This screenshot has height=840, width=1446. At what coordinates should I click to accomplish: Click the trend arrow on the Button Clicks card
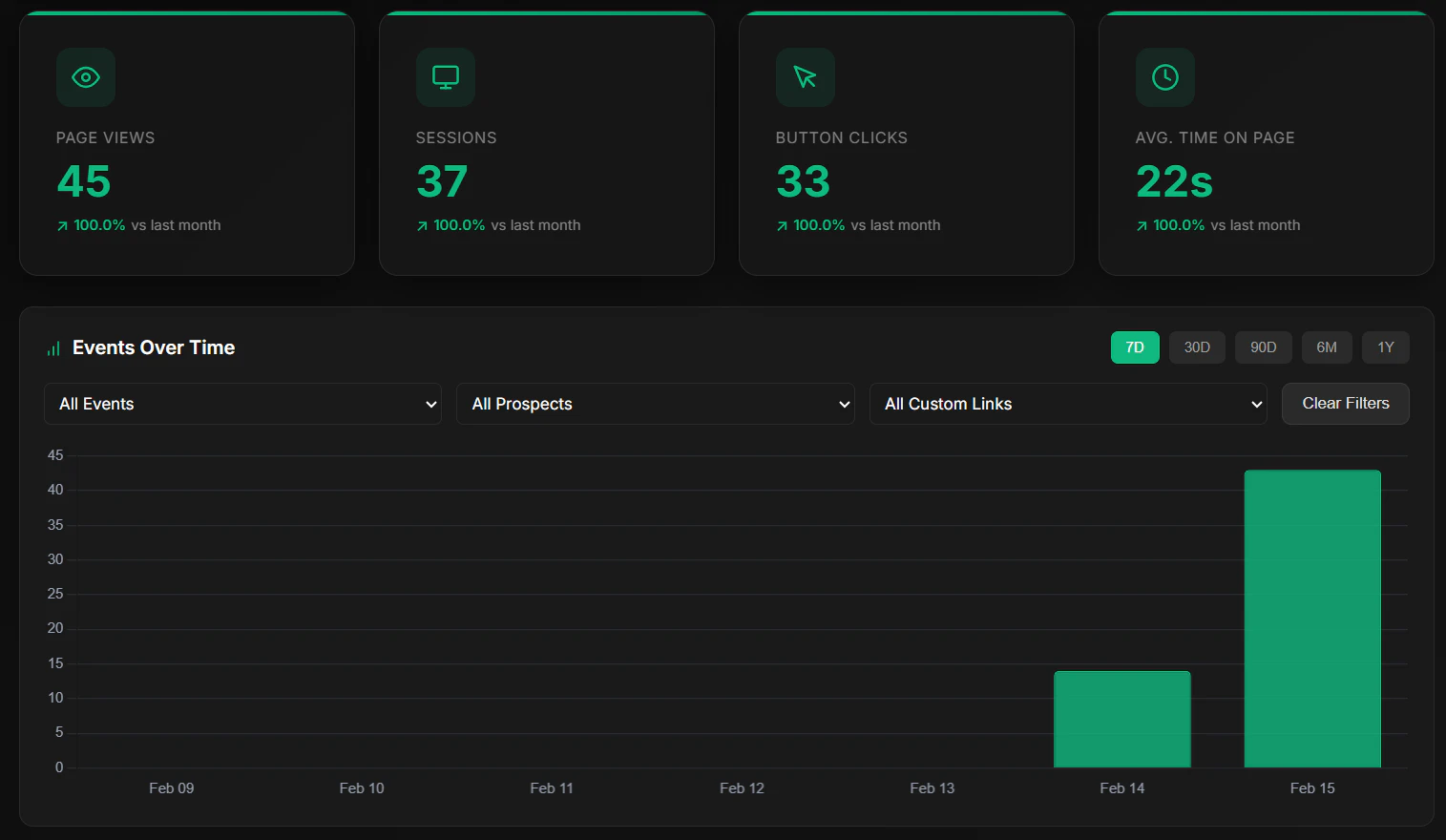(781, 225)
